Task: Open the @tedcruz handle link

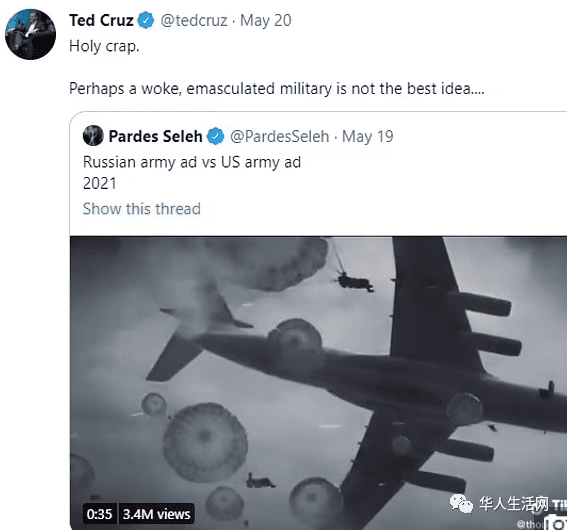Action: click(194, 21)
